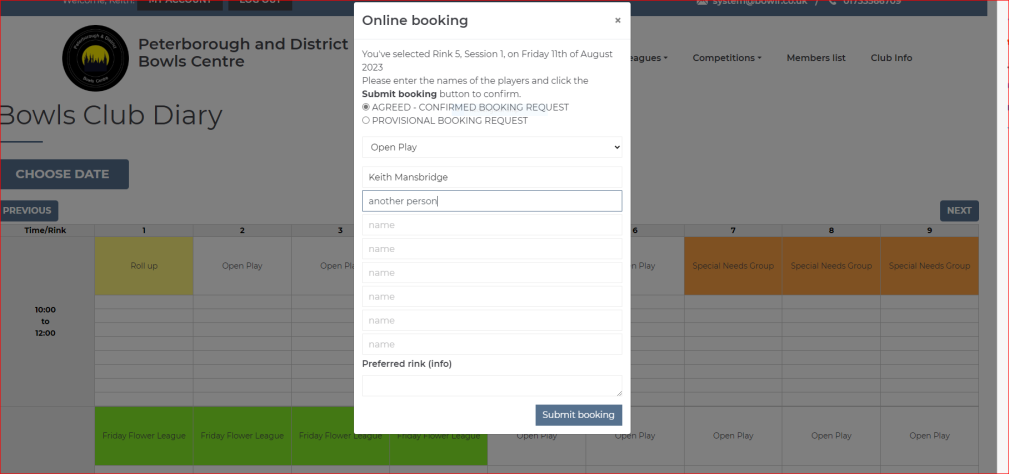This screenshot has height=474, width=1009.
Task: Open the Members list page
Action: 815,58
